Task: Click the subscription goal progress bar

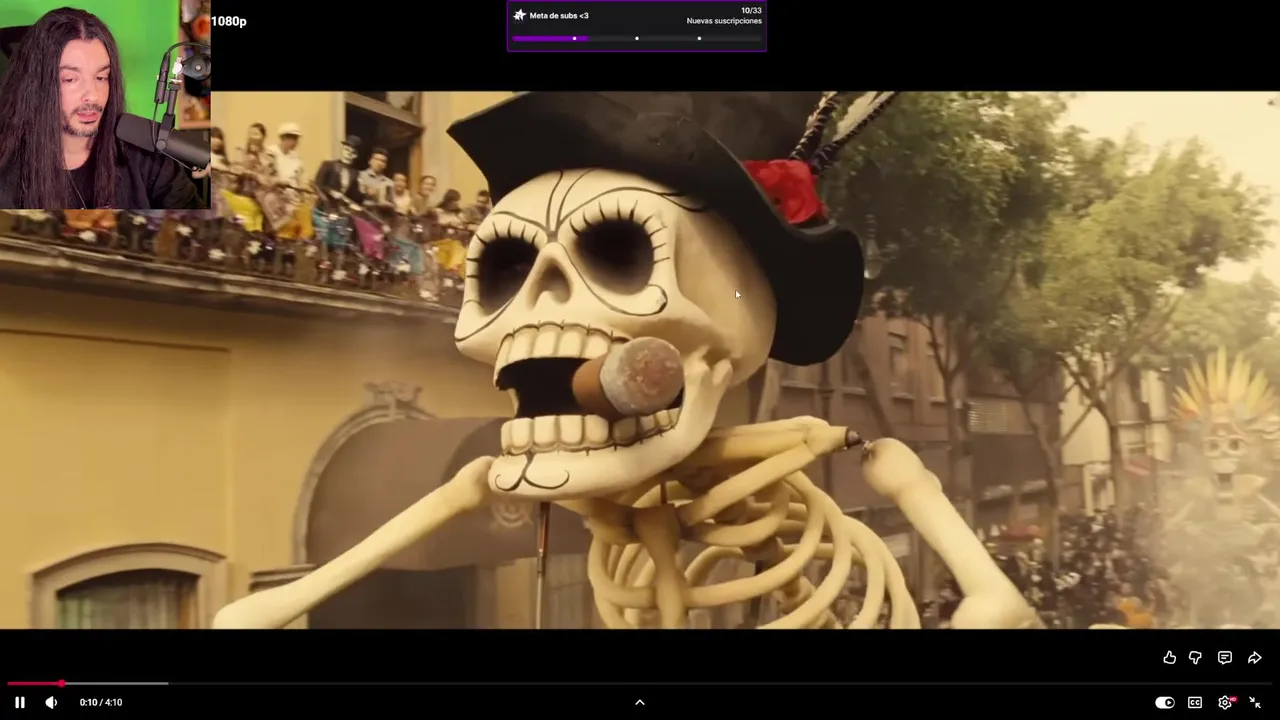Action: click(637, 38)
